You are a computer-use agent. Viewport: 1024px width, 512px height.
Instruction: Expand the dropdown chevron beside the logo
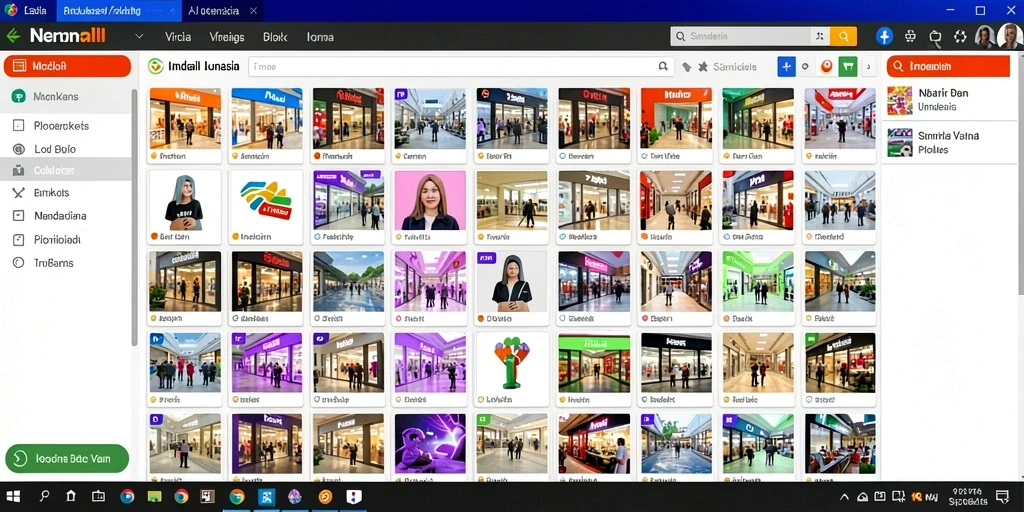pyautogui.click(x=139, y=37)
